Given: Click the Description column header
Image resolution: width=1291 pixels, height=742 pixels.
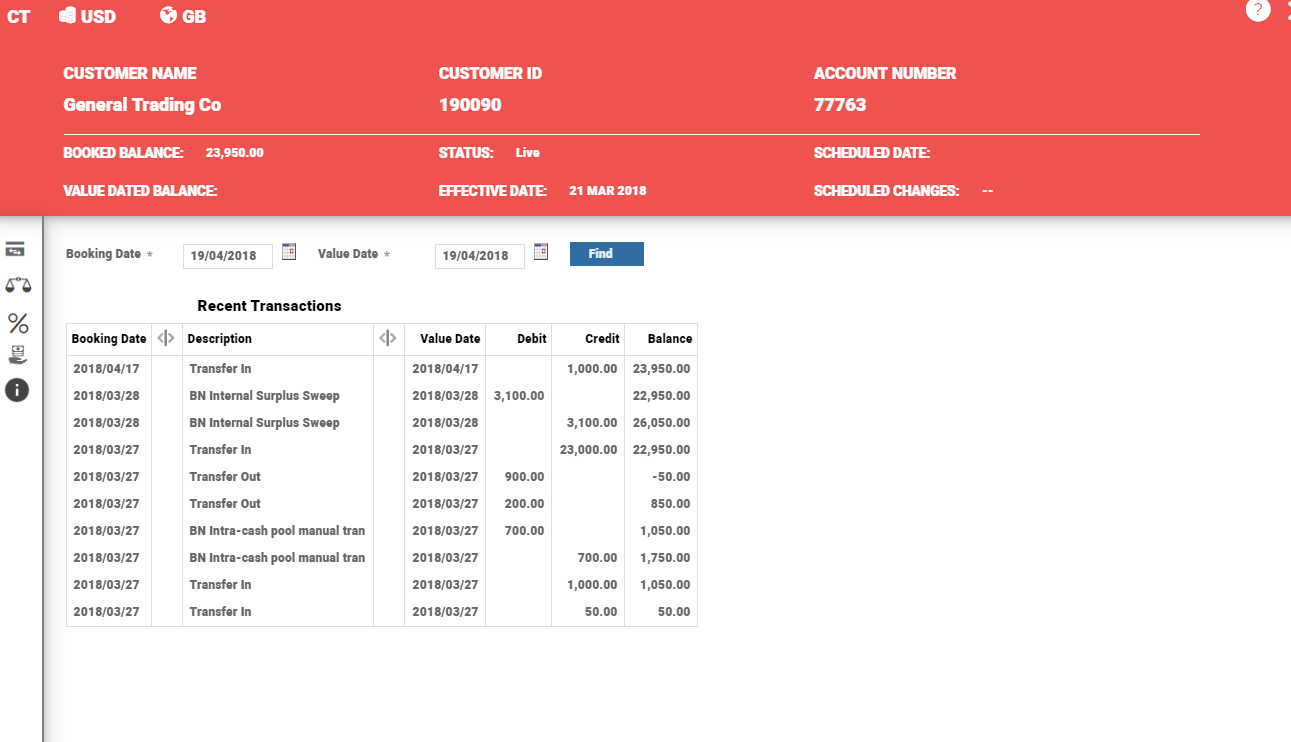Looking at the screenshot, I should tap(220, 339).
